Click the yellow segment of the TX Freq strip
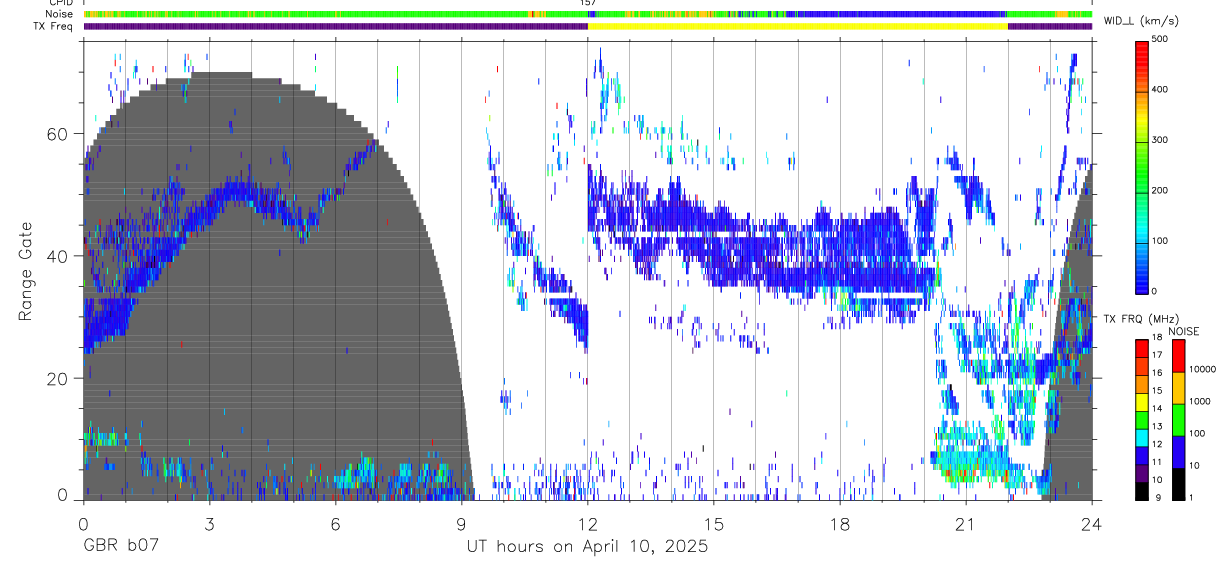Viewport: 1228px width, 567px height. click(x=798, y=26)
